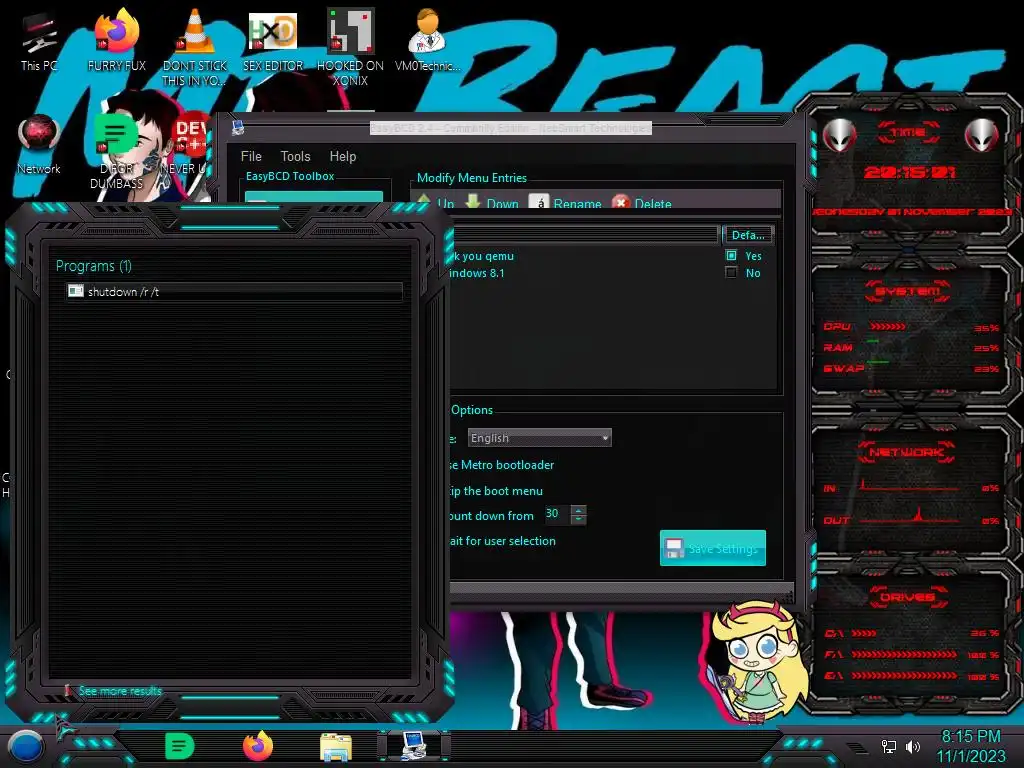Image resolution: width=1024 pixels, height=768 pixels.
Task: Launch the FURRY FUX Firefox shortcut
Action: pos(117,41)
